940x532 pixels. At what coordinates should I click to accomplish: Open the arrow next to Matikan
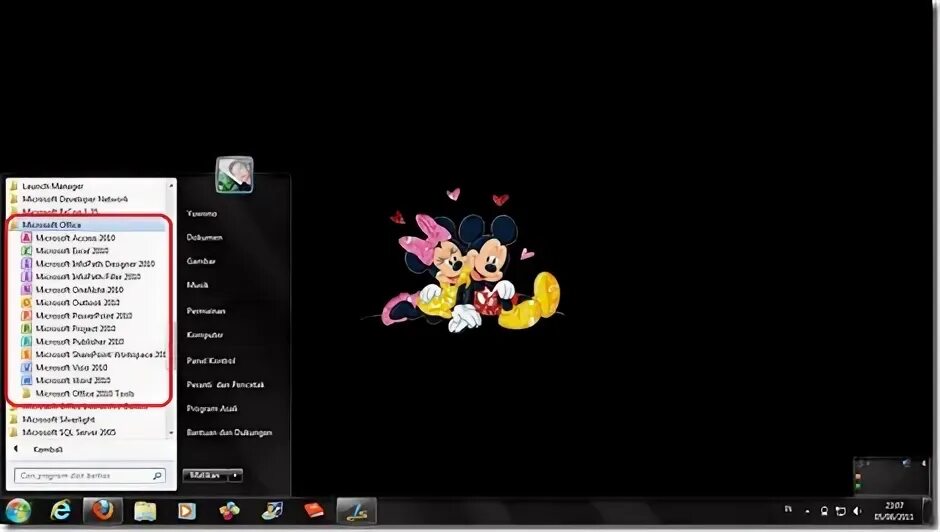236,476
